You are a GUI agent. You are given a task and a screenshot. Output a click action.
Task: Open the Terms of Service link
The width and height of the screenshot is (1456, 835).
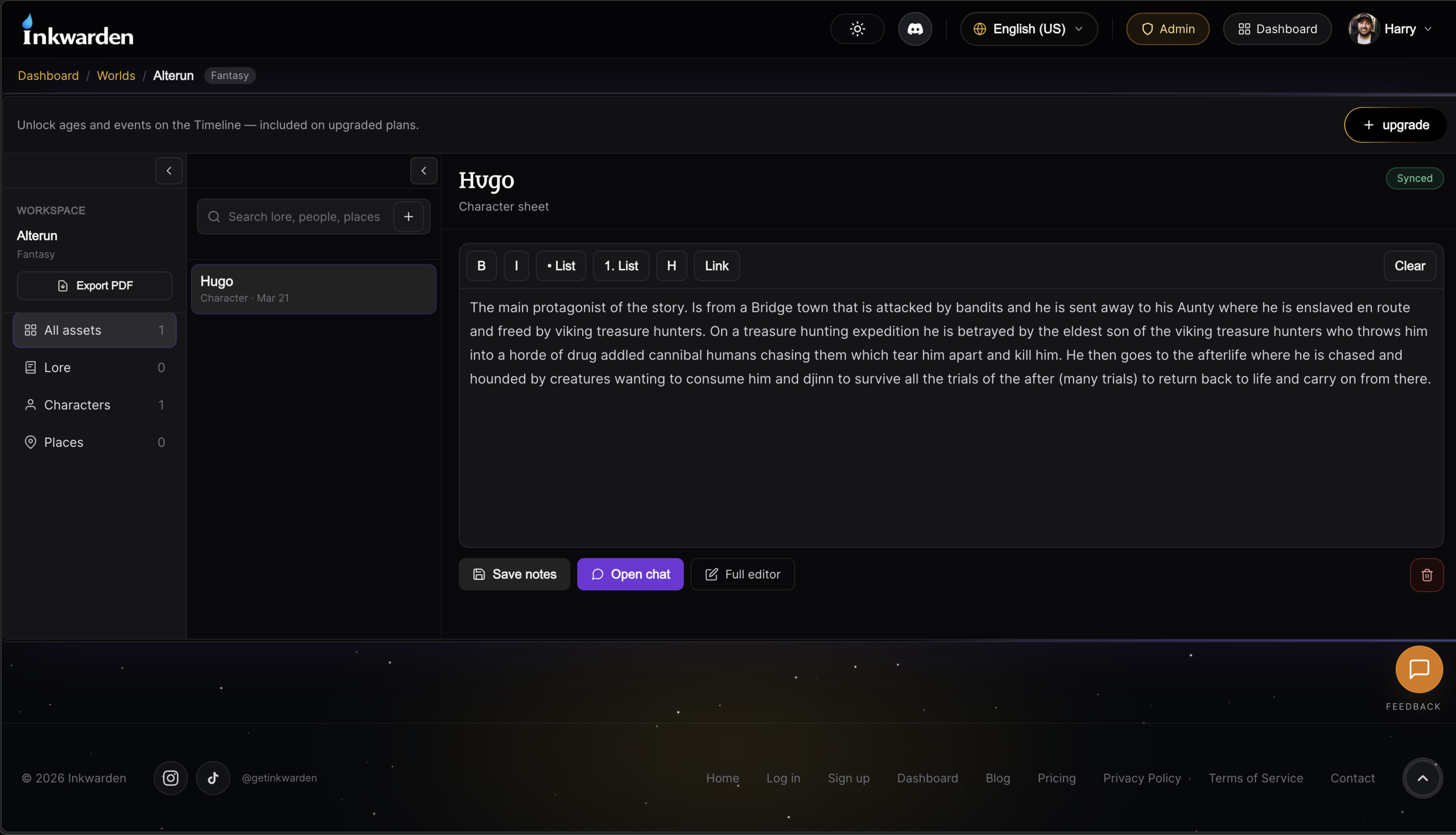click(1255, 778)
